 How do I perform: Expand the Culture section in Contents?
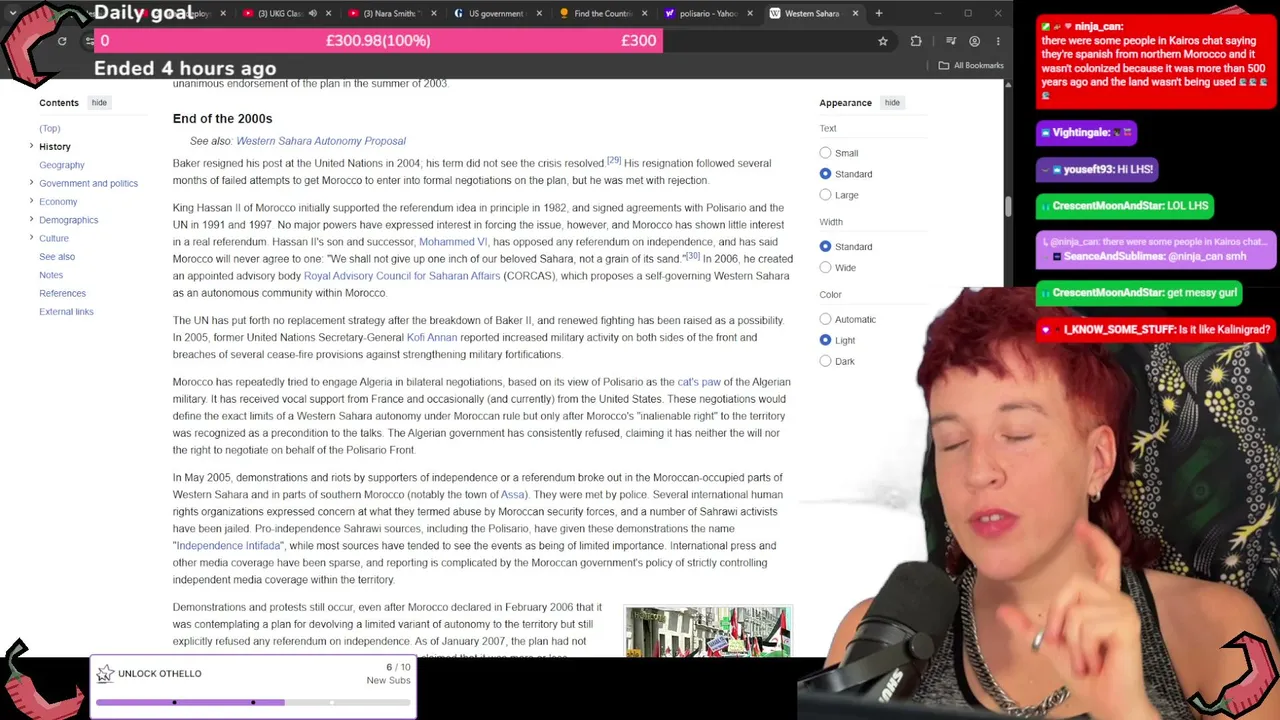[x=31, y=238]
